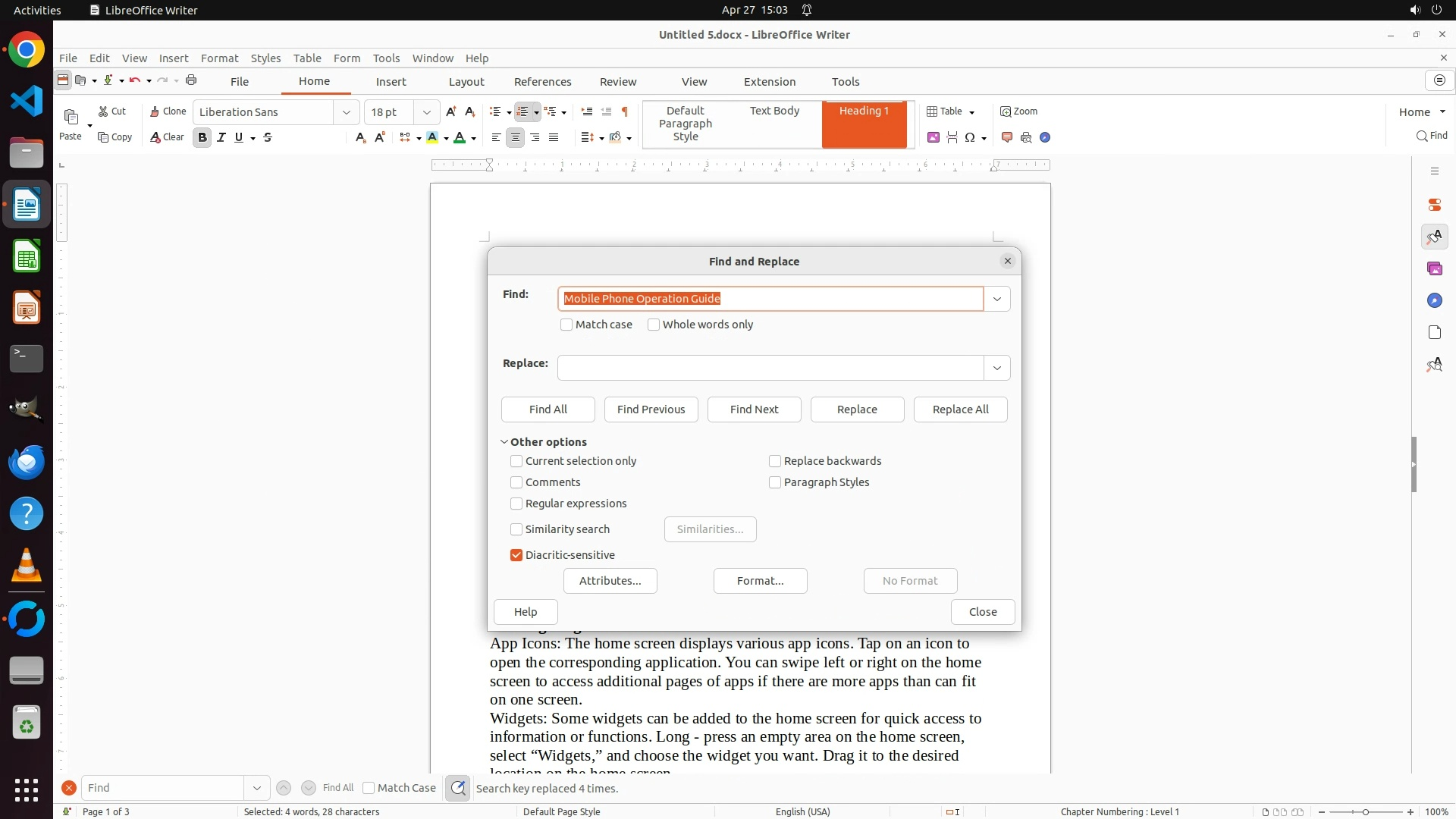Toggle the Bold formatting icon
Screen dimensions: 1456x819
[x=202, y=137]
